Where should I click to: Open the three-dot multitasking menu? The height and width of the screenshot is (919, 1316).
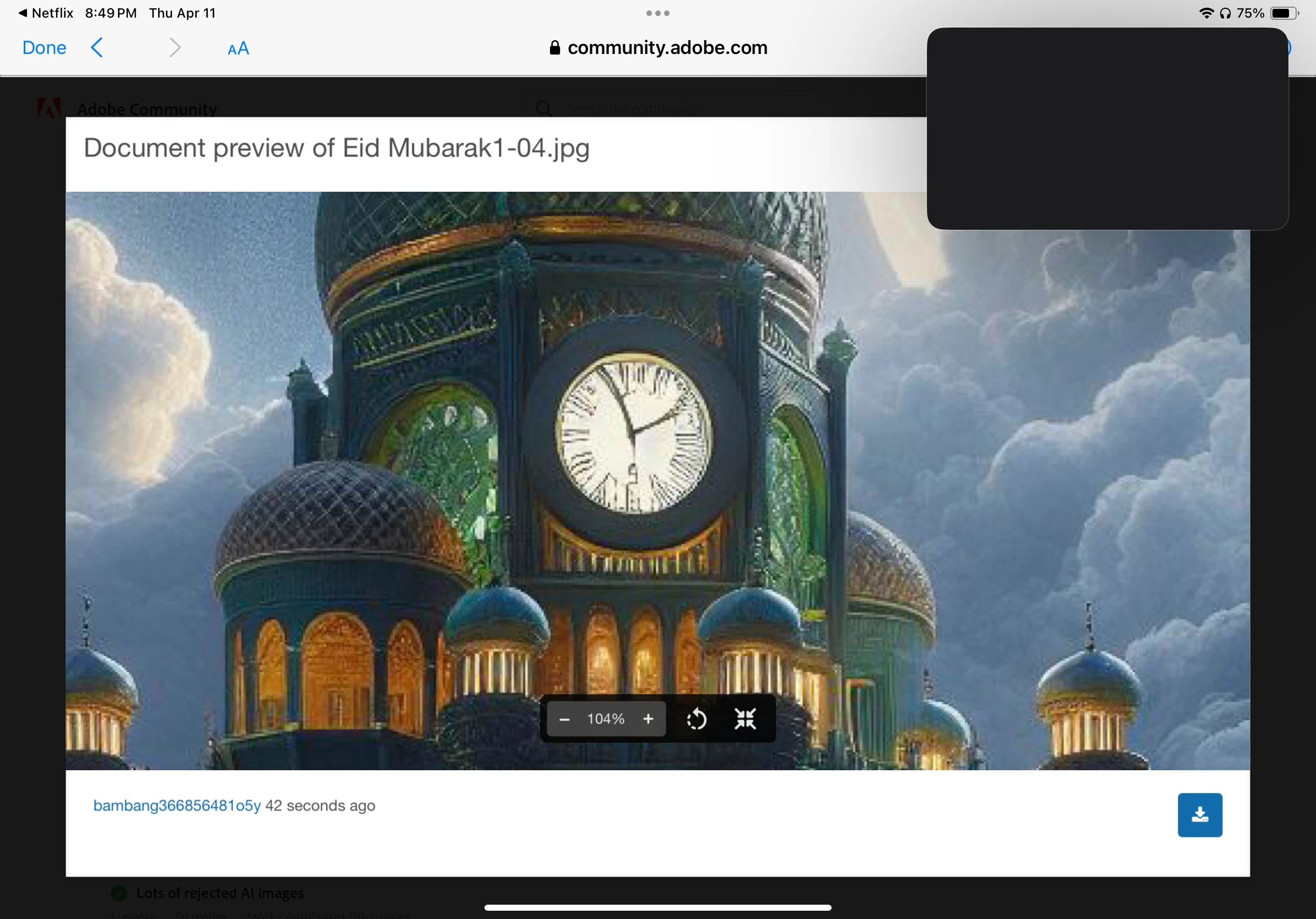click(x=657, y=13)
